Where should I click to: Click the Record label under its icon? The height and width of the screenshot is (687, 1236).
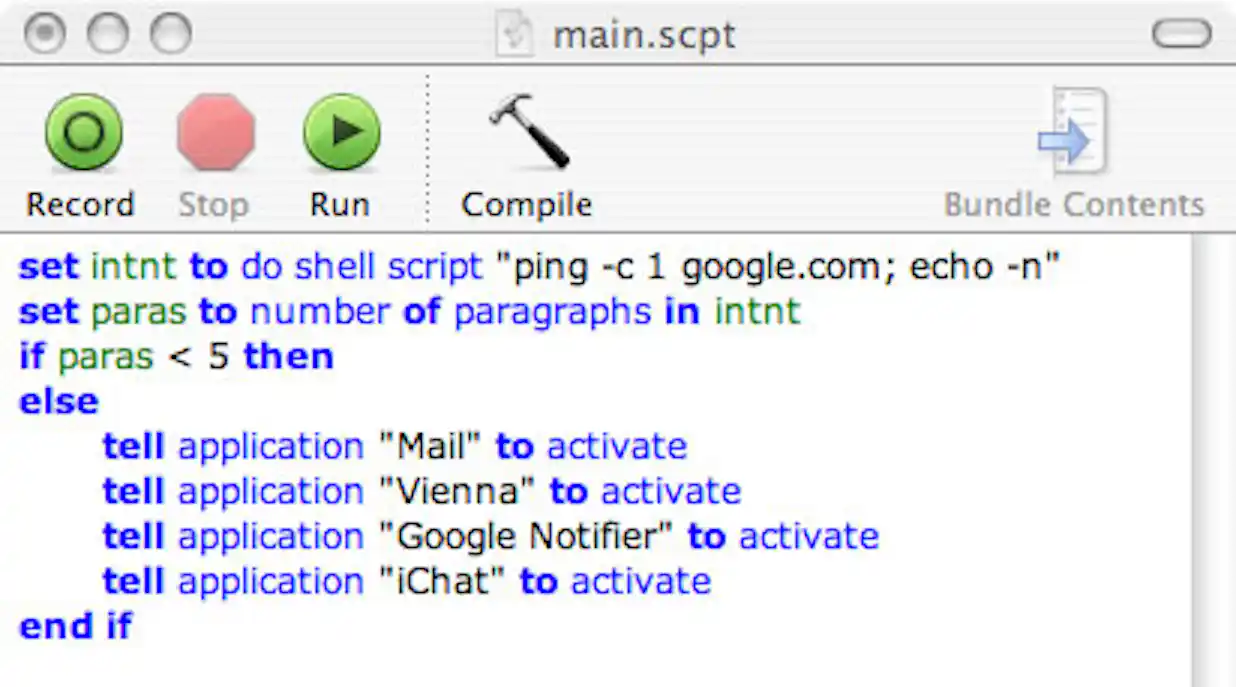(80, 204)
